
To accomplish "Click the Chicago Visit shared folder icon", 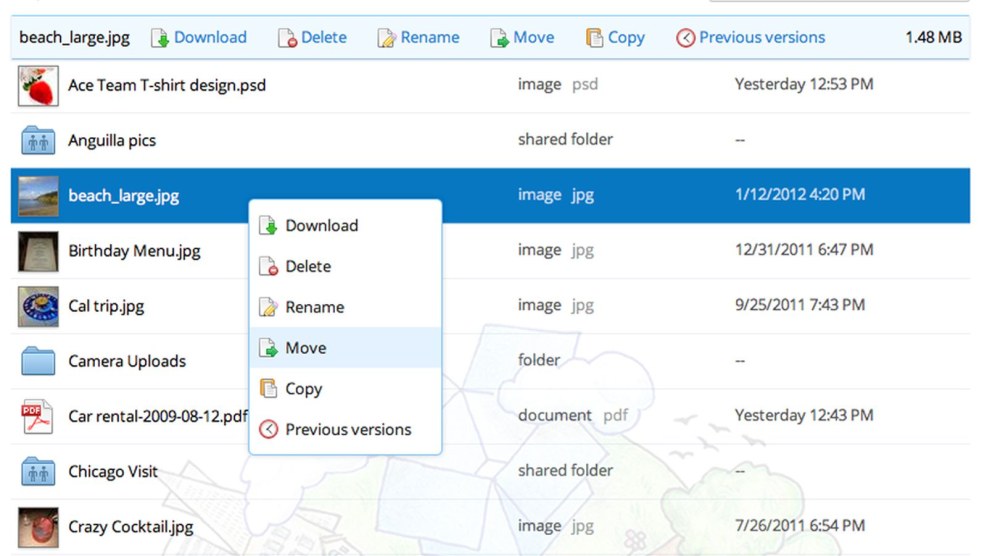I will 38,471.
